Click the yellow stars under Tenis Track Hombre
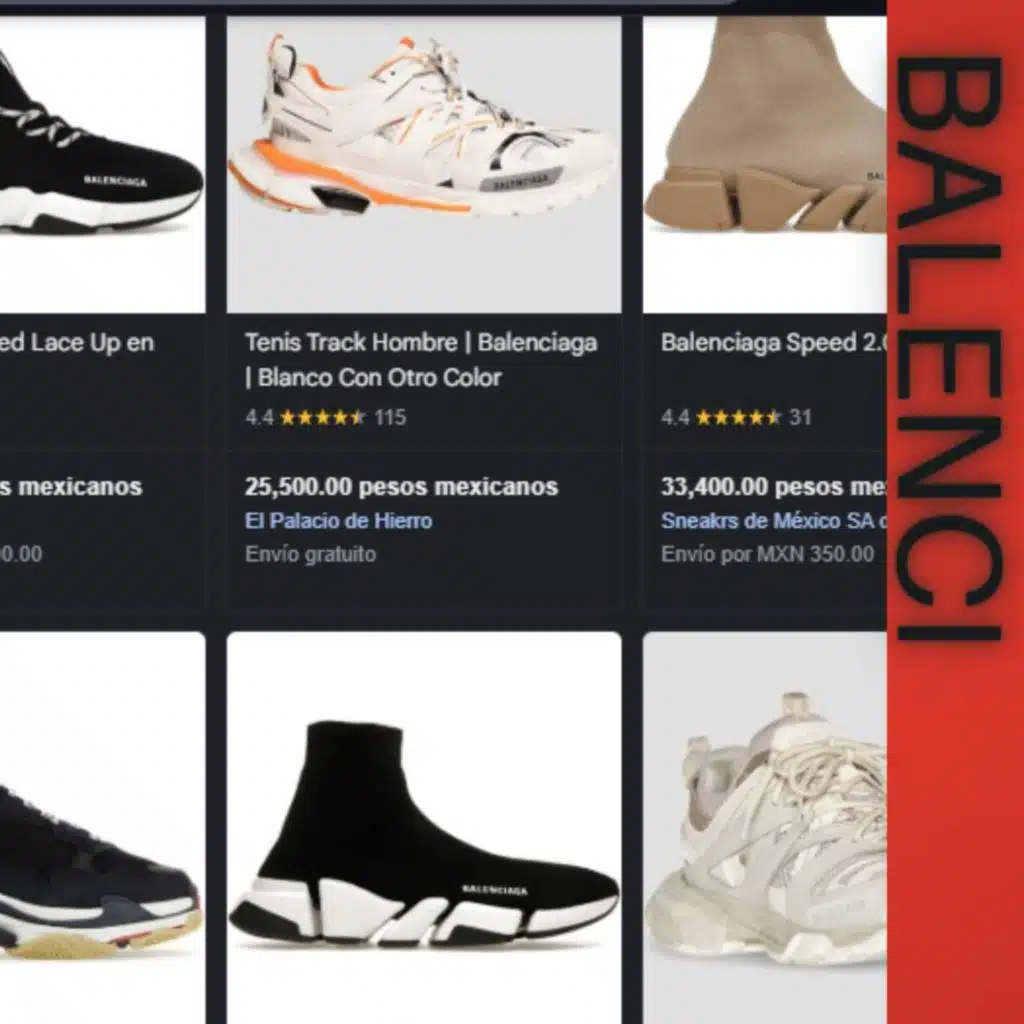Image resolution: width=1024 pixels, height=1024 pixels. coord(323,417)
